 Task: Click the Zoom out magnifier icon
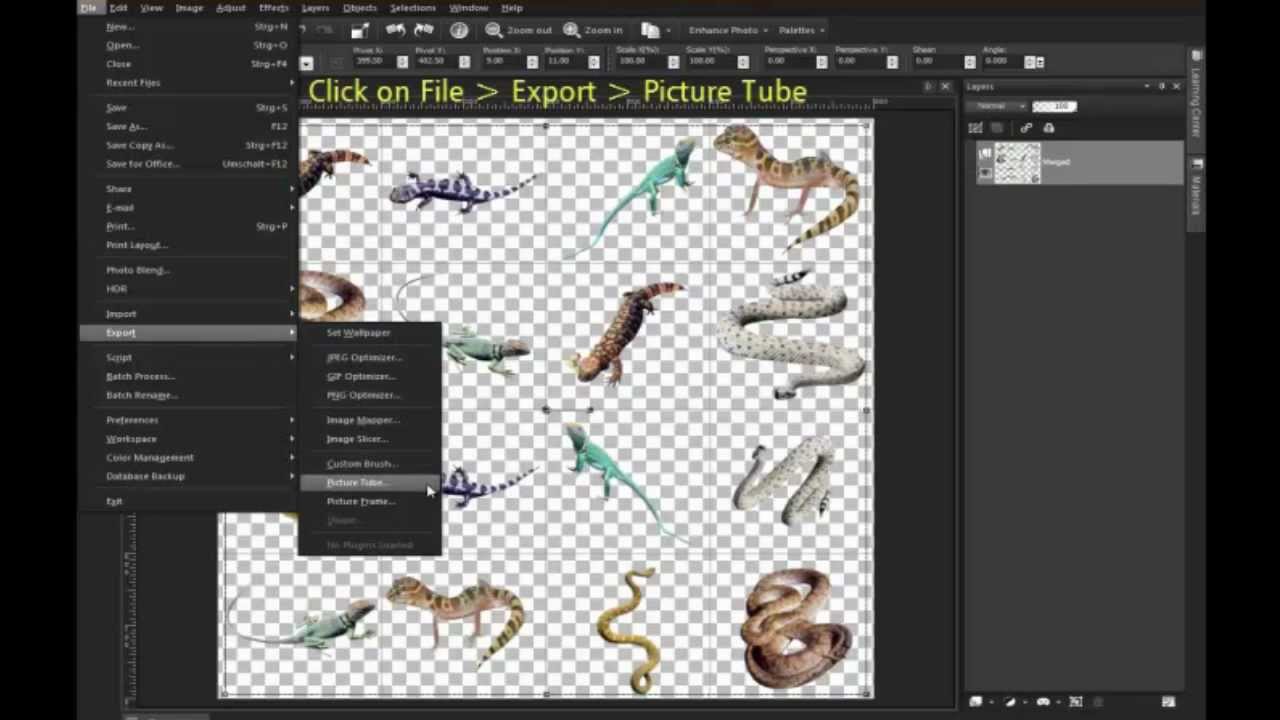point(493,30)
